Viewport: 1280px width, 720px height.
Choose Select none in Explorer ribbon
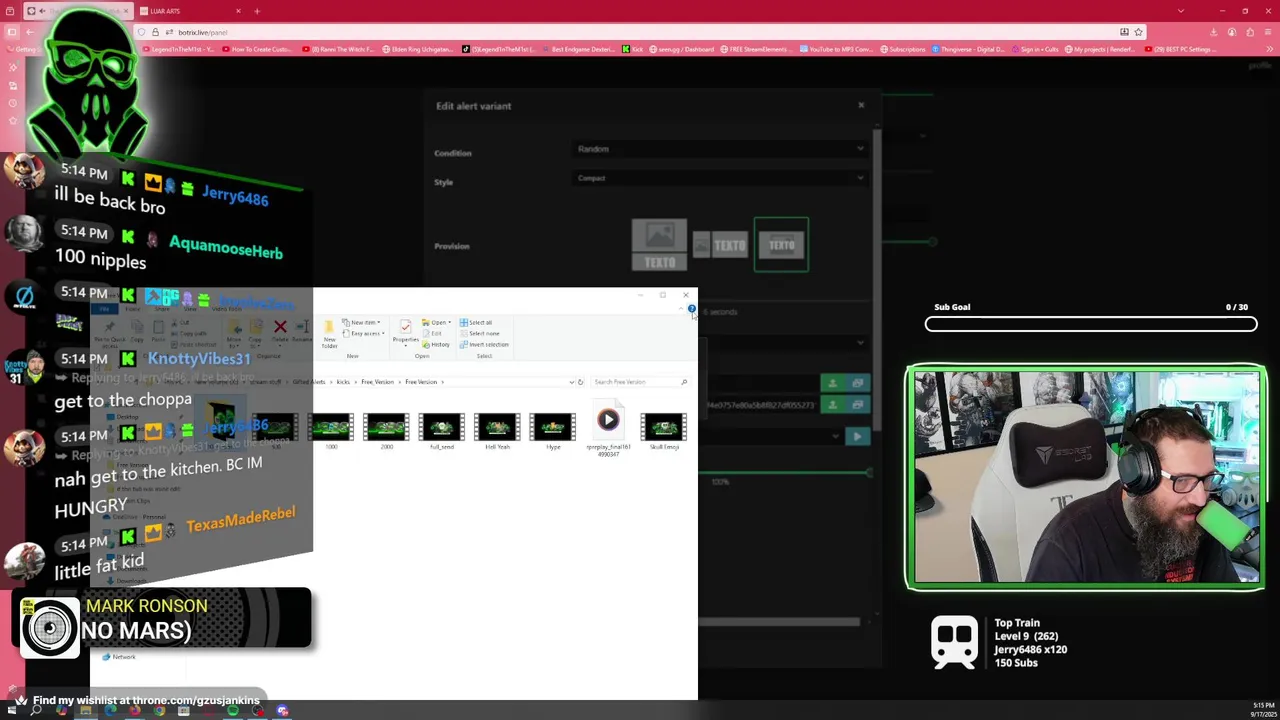click(x=480, y=333)
